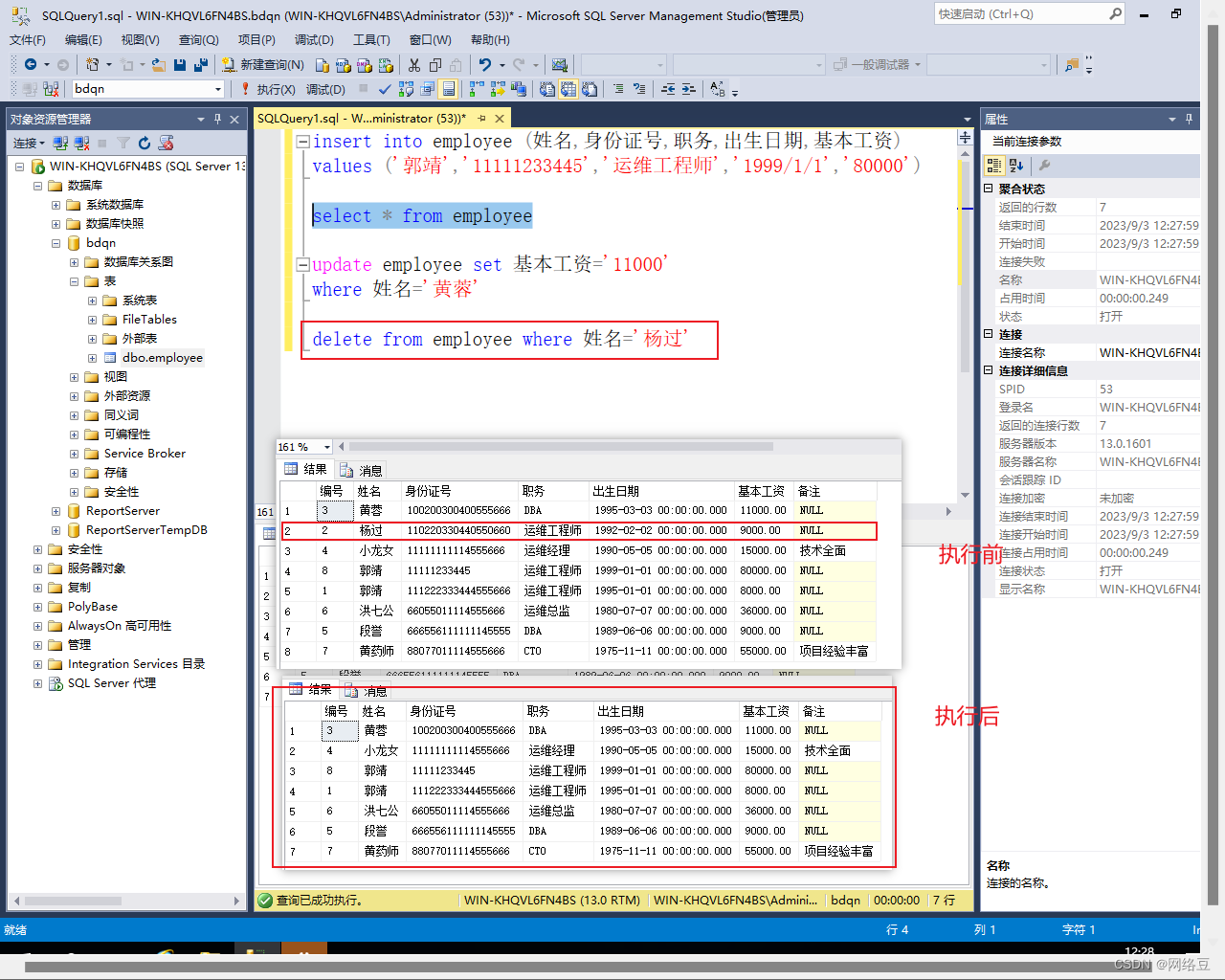Open the 帮助(H) menu
Image resolution: width=1225 pixels, height=980 pixels.
click(490, 39)
